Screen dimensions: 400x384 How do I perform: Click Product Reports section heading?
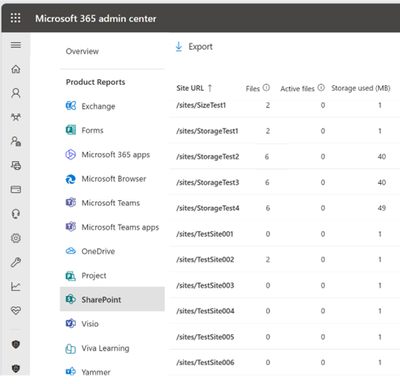96,82
